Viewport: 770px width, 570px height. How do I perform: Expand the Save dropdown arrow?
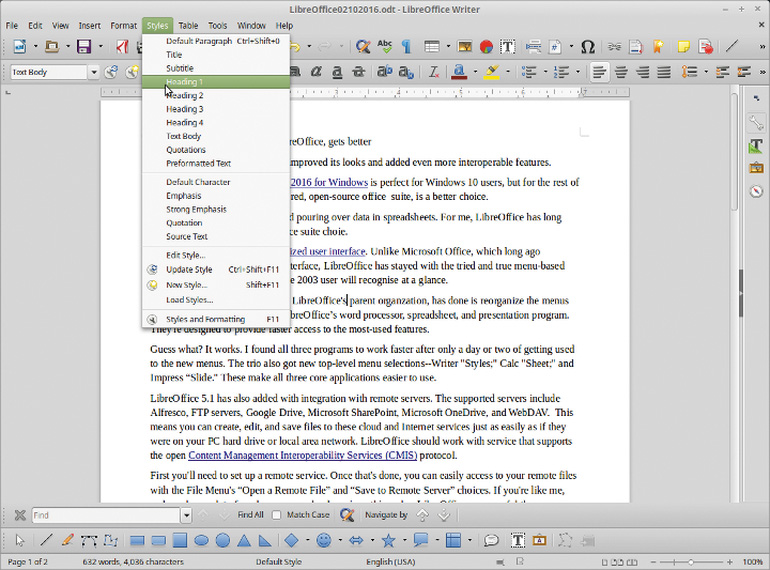click(100, 47)
